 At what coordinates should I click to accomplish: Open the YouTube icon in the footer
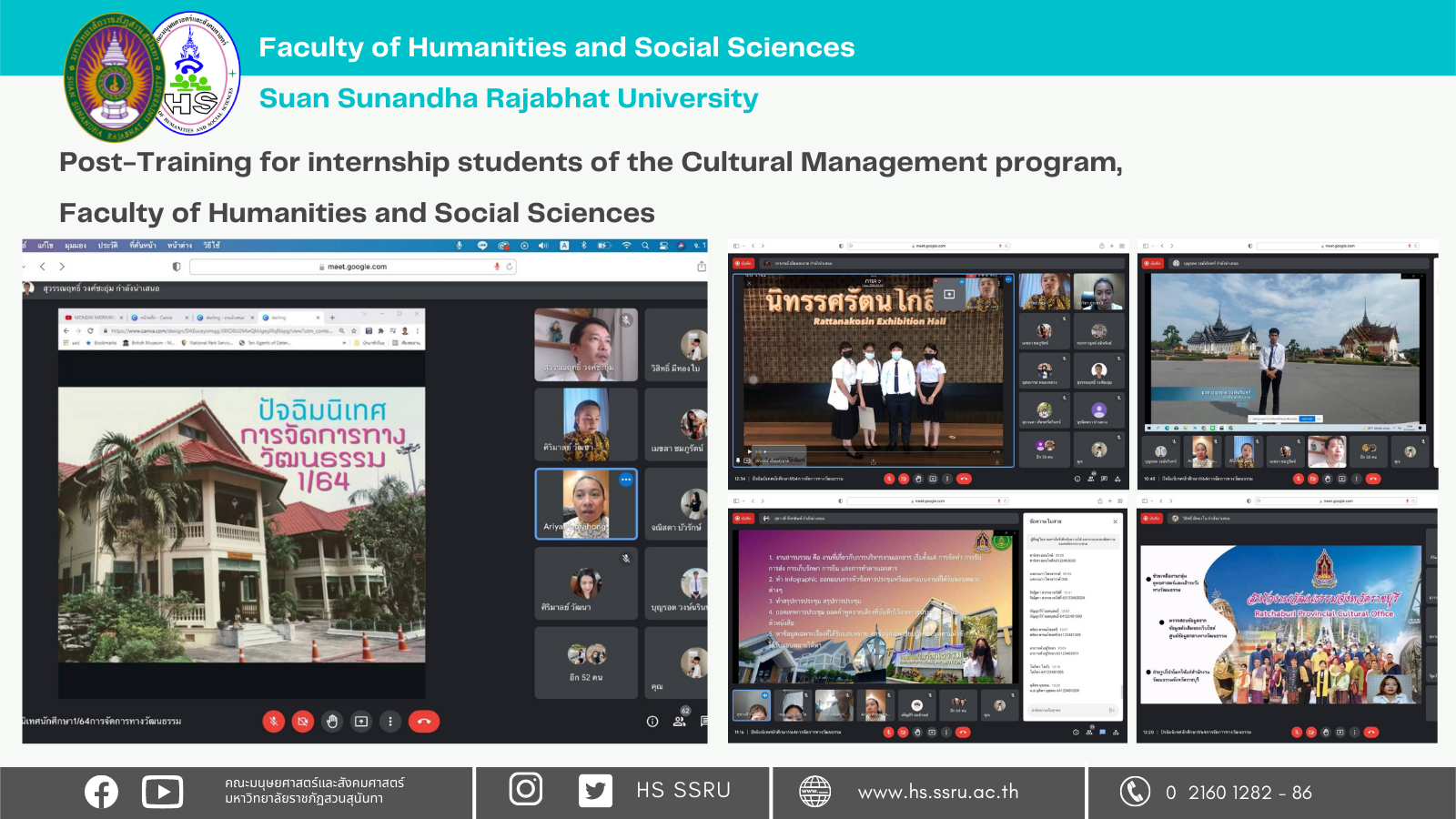[x=162, y=792]
